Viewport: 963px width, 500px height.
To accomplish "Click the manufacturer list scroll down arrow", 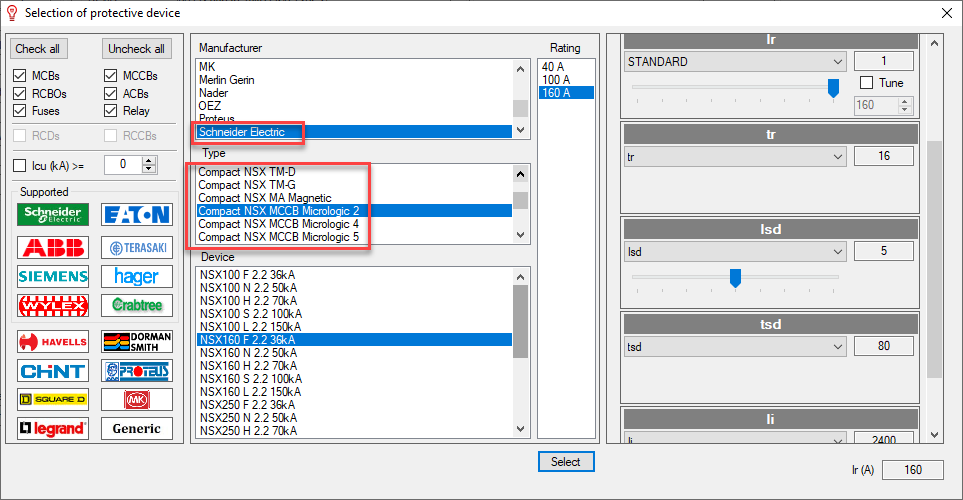I will pos(521,130).
